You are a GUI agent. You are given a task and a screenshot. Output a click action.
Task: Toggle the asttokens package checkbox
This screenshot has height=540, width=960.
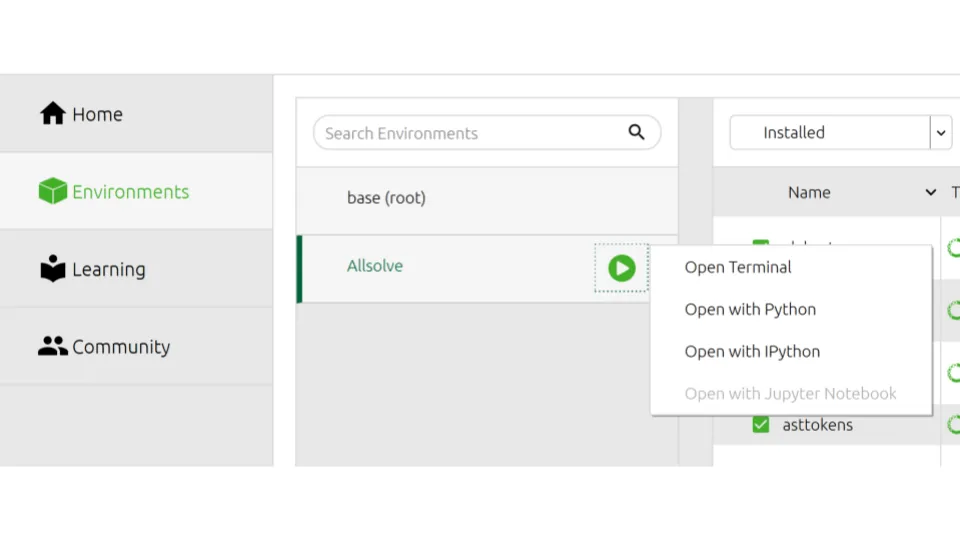pyautogui.click(x=761, y=424)
